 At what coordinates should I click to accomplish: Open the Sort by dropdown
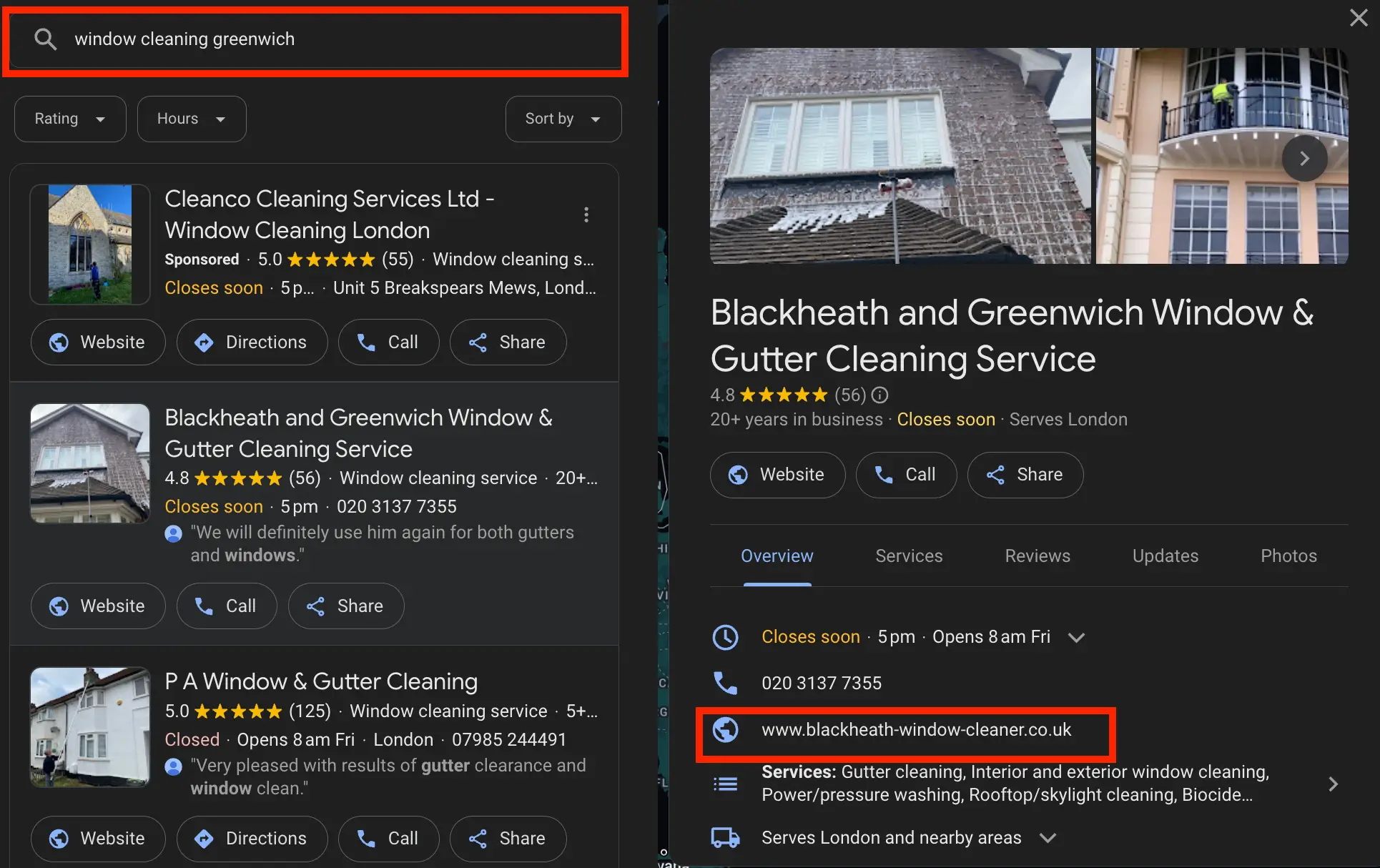tap(561, 119)
